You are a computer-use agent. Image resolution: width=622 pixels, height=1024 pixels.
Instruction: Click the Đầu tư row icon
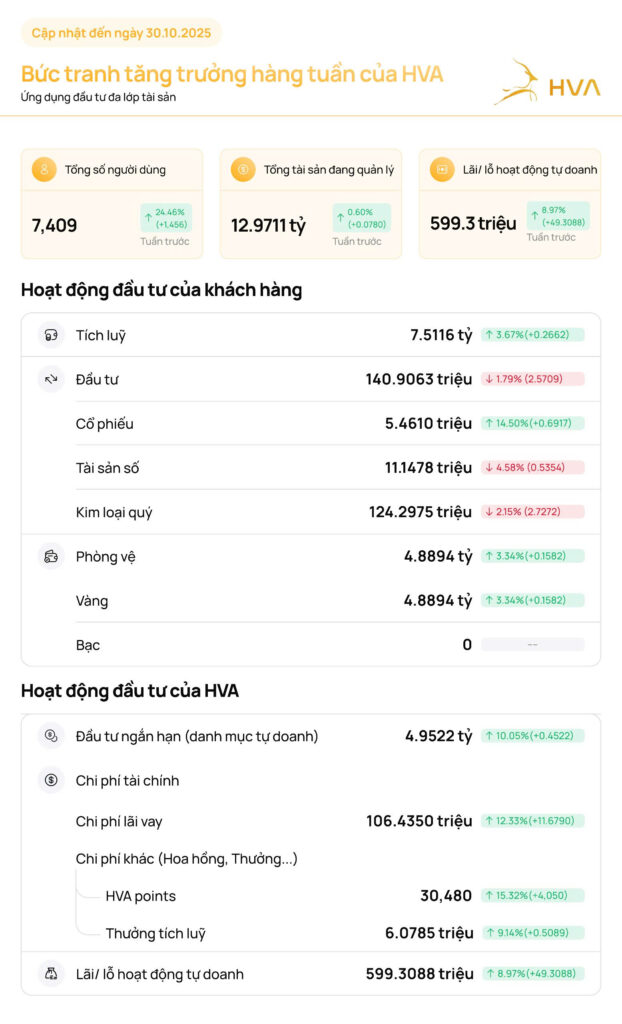pyautogui.click(x=51, y=379)
